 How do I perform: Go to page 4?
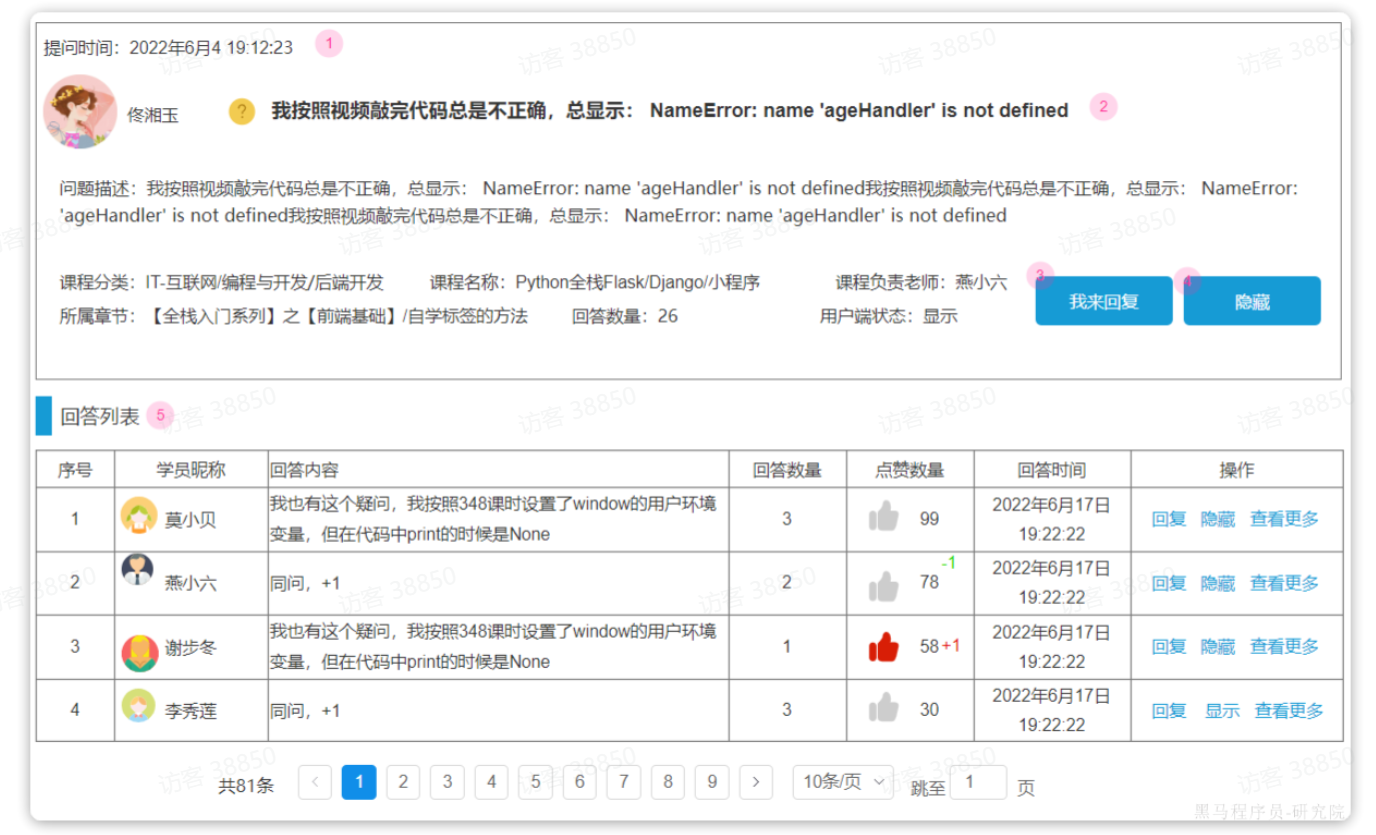491,782
